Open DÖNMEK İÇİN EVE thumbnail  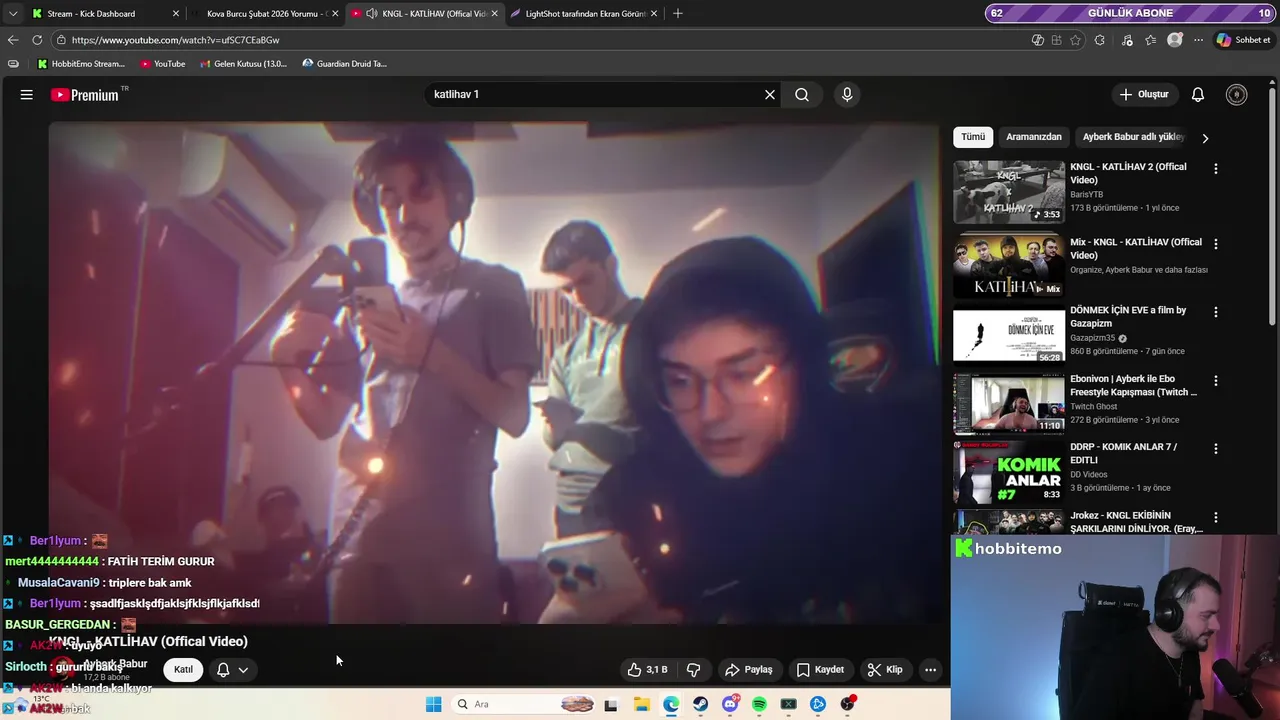coord(1009,335)
